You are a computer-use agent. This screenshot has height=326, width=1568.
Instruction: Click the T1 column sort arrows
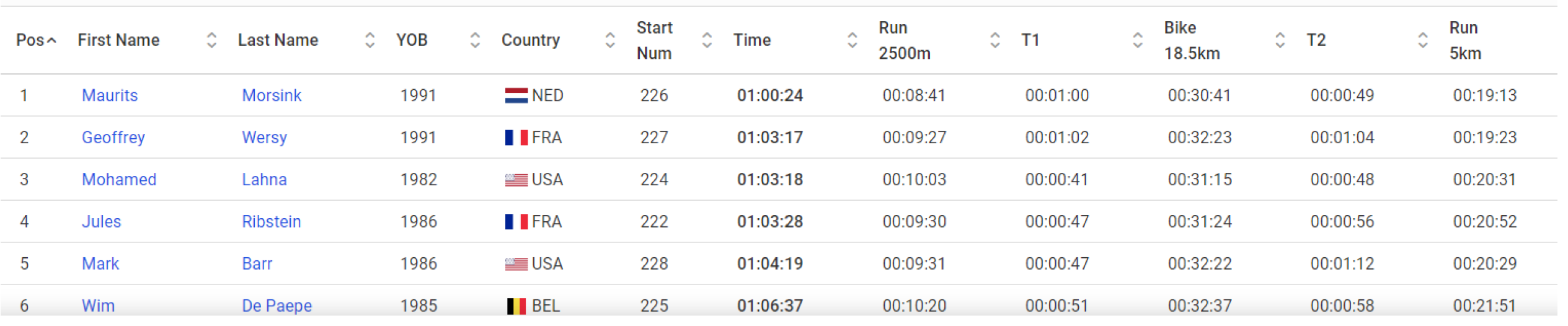[1138, 40]
